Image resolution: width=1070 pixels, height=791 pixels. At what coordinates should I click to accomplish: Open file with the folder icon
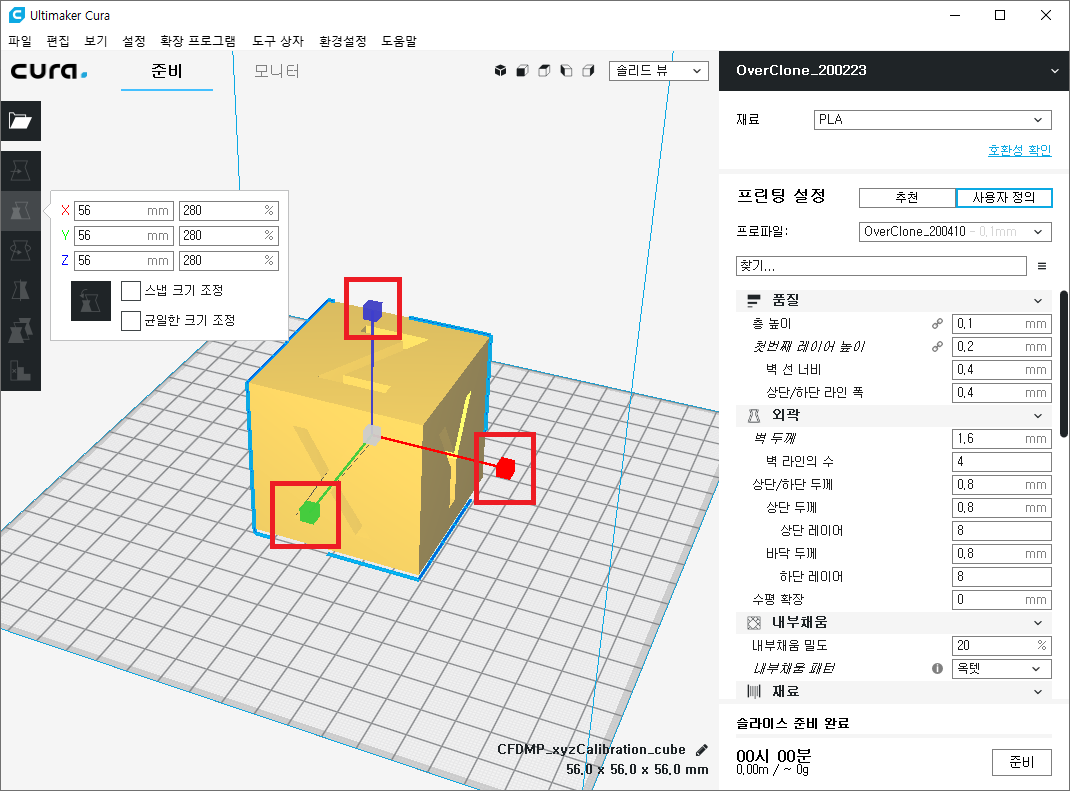tap(20, 121)
